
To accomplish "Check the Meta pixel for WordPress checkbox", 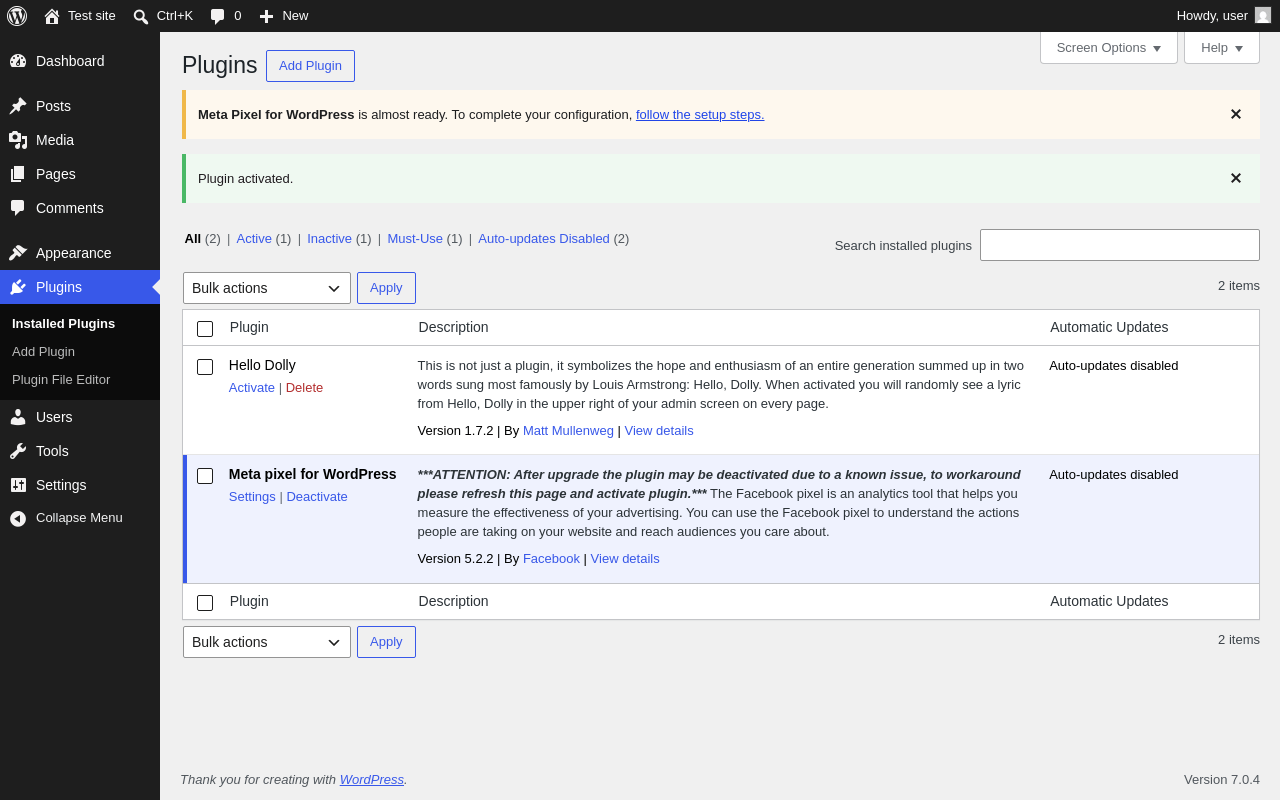I will pos(205,476).
